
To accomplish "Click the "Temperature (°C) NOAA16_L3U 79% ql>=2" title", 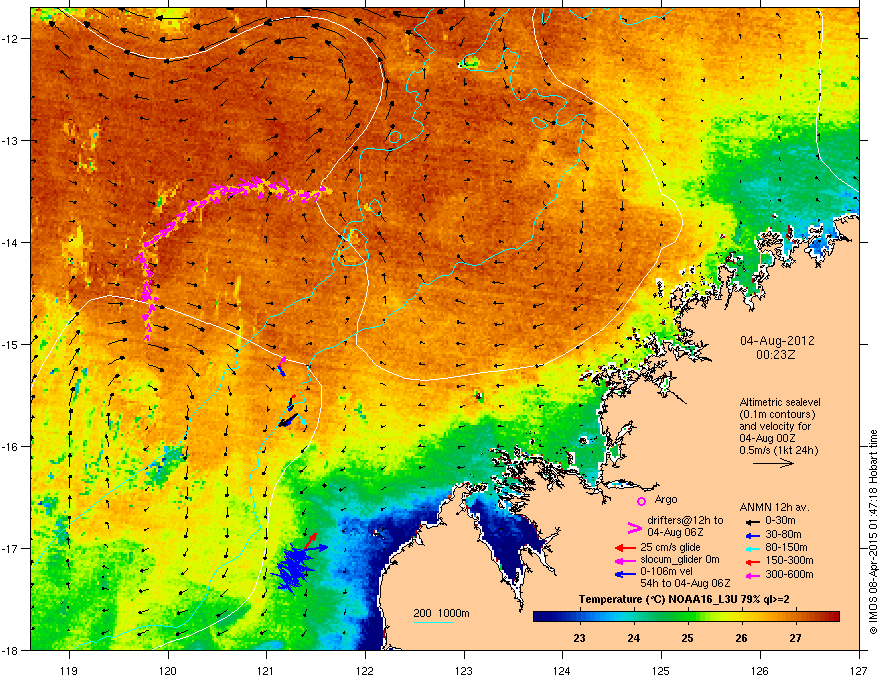I will pos(684,599).
